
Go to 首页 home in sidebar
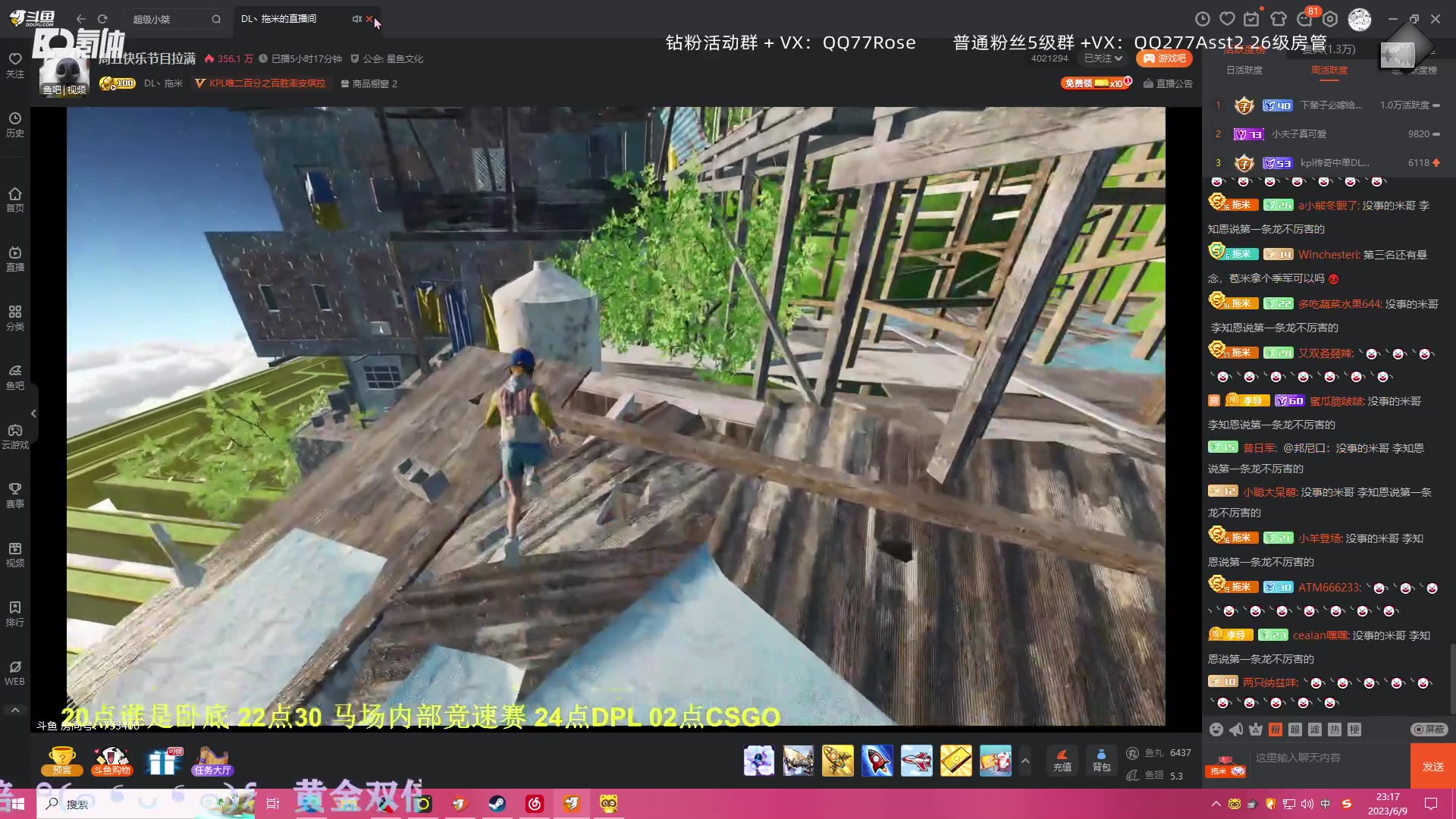click(x=15, y=199)
